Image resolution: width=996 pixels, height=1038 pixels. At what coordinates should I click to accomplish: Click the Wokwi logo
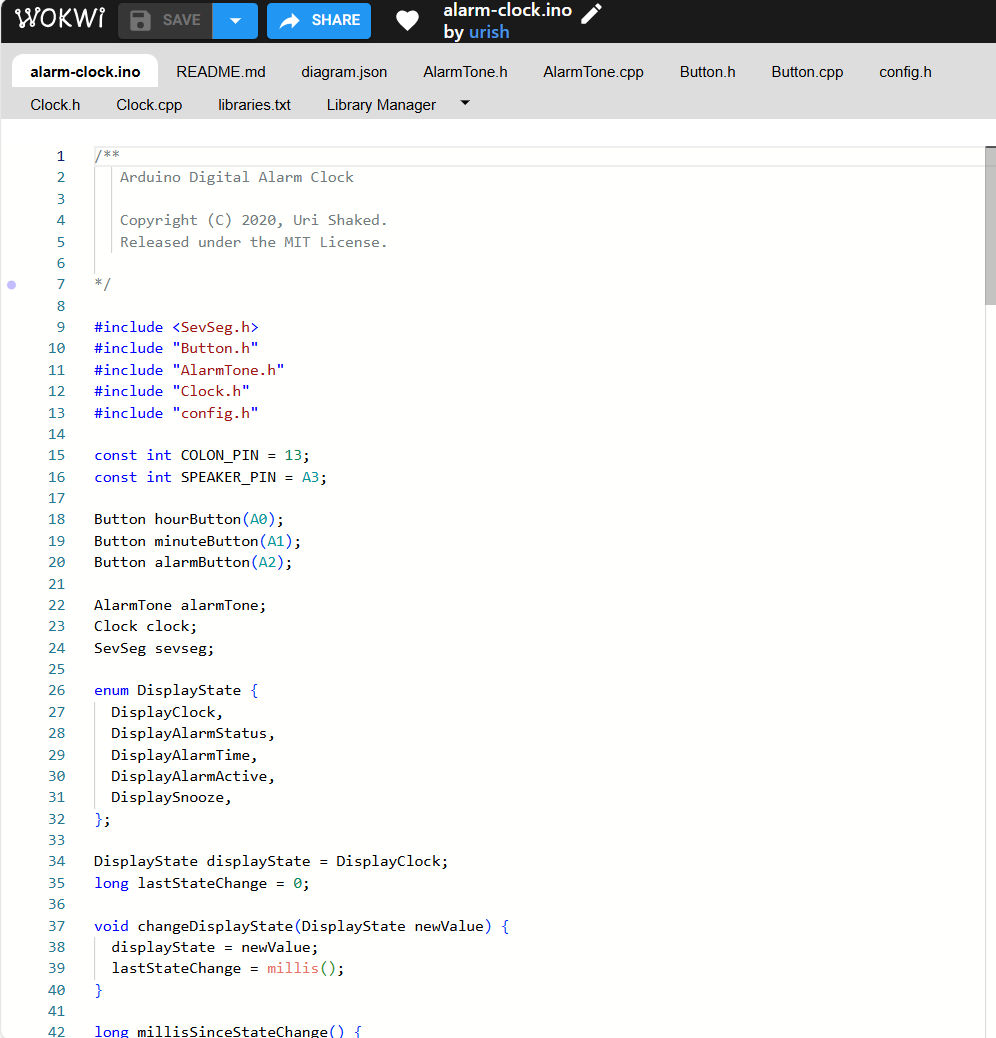pyautogui.click(x=60, y=18)
